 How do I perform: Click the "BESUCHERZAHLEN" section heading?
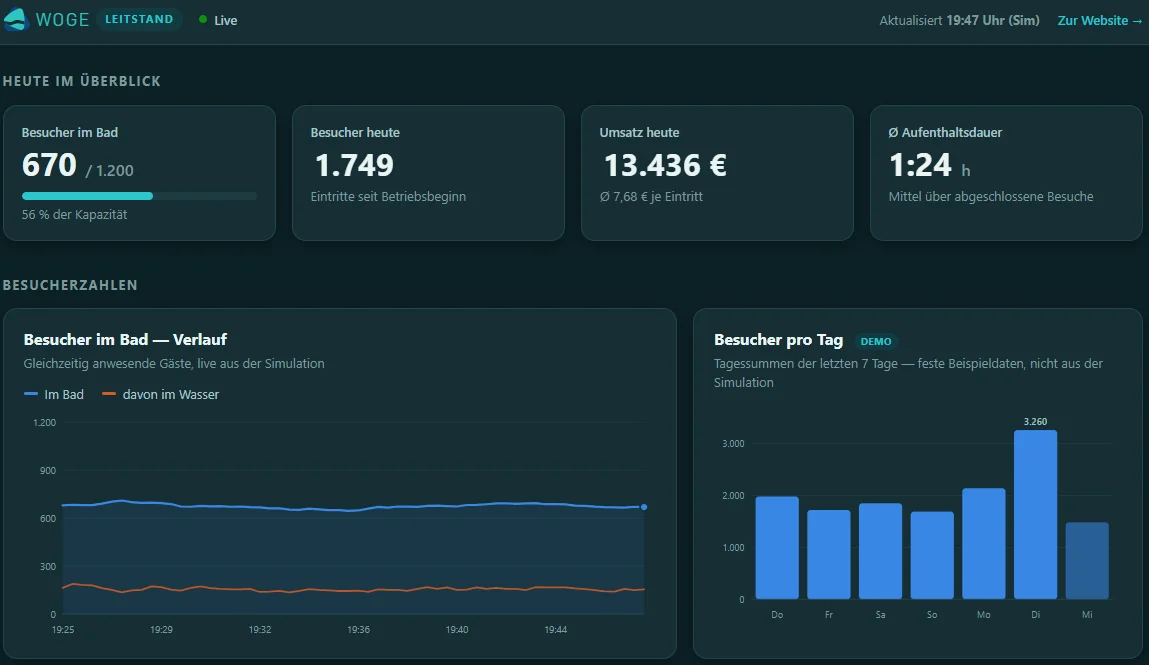point(70,285)
